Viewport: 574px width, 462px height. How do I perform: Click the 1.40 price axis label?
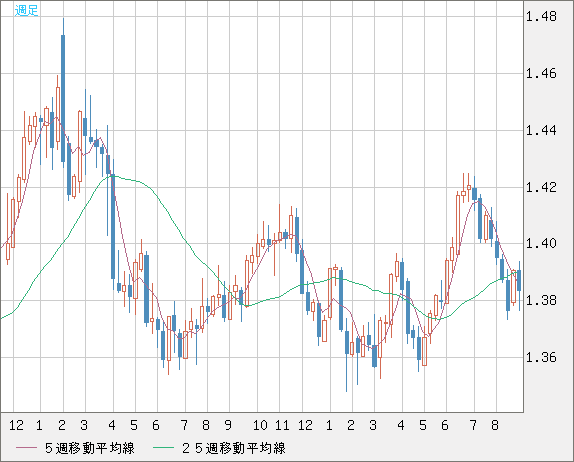(x=541, y=244)
